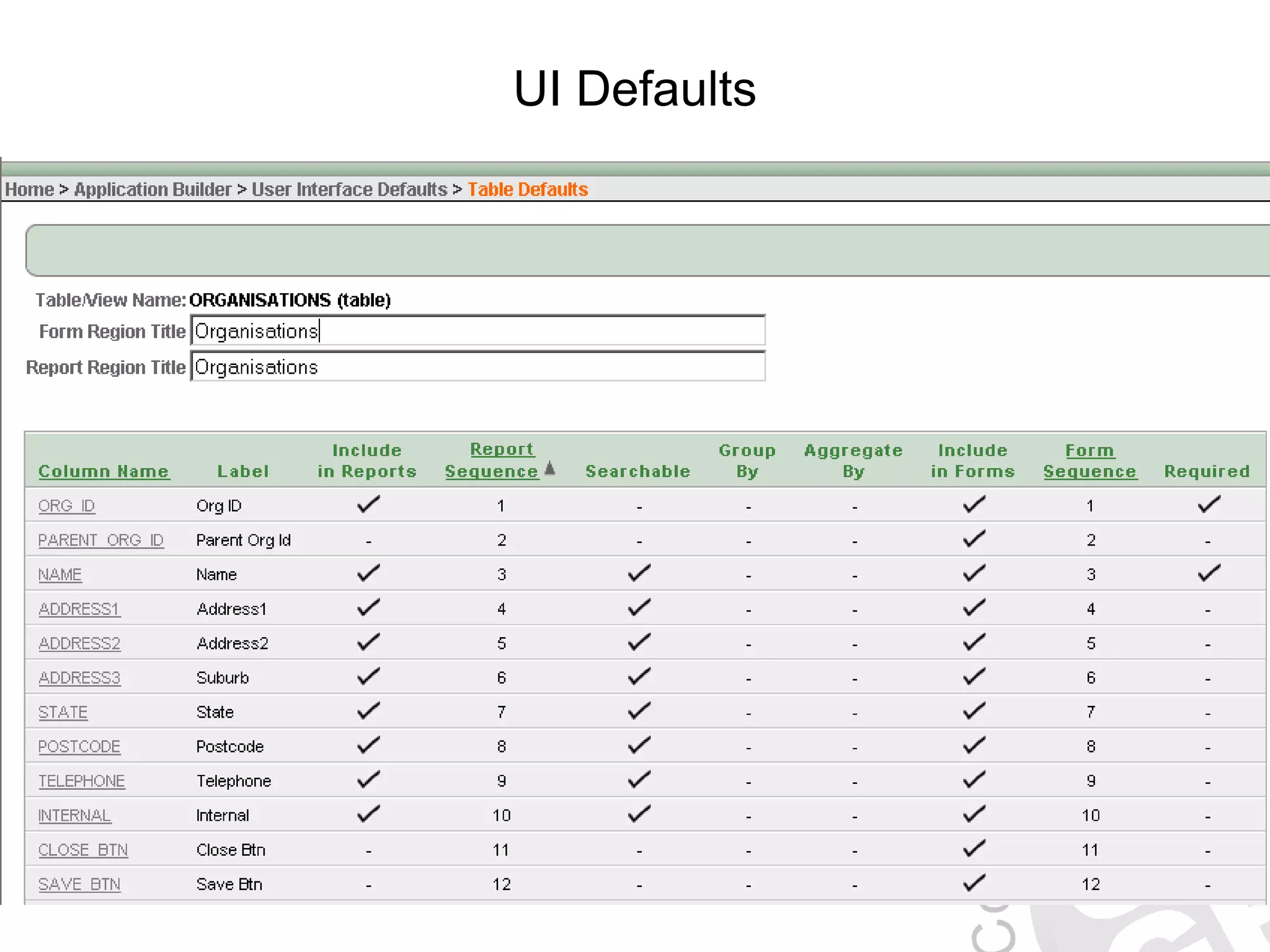Viewport: 1270px width, 952px height.
Task: Click the Required checkmark in NAME row
Action: click(1209, 573)
